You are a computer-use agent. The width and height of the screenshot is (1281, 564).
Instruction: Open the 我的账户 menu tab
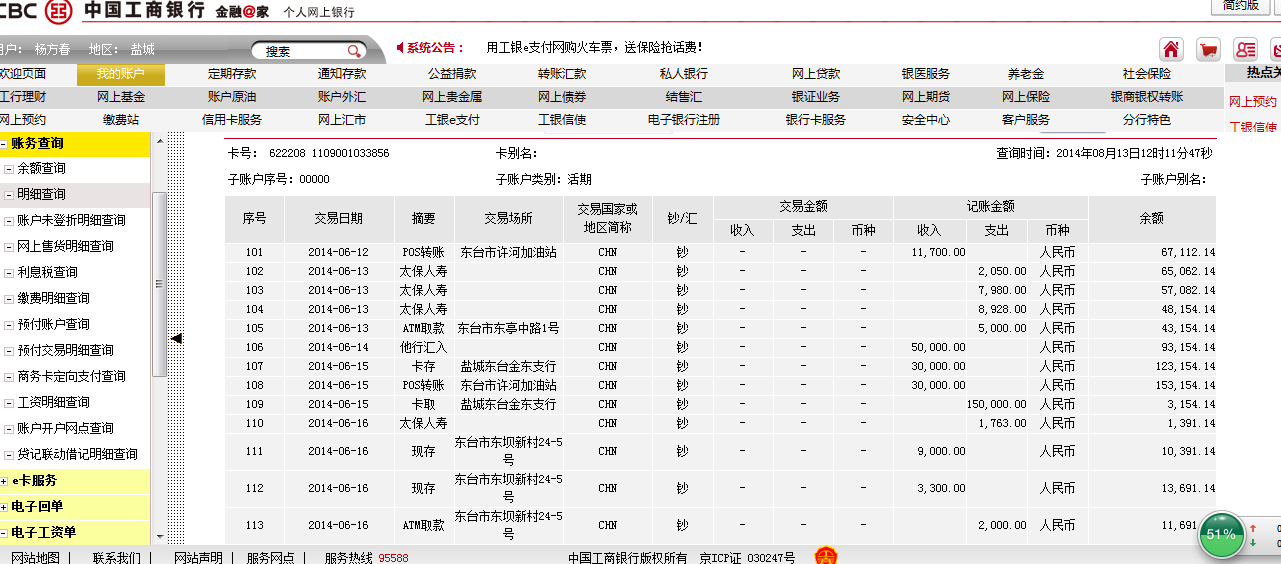120,74
